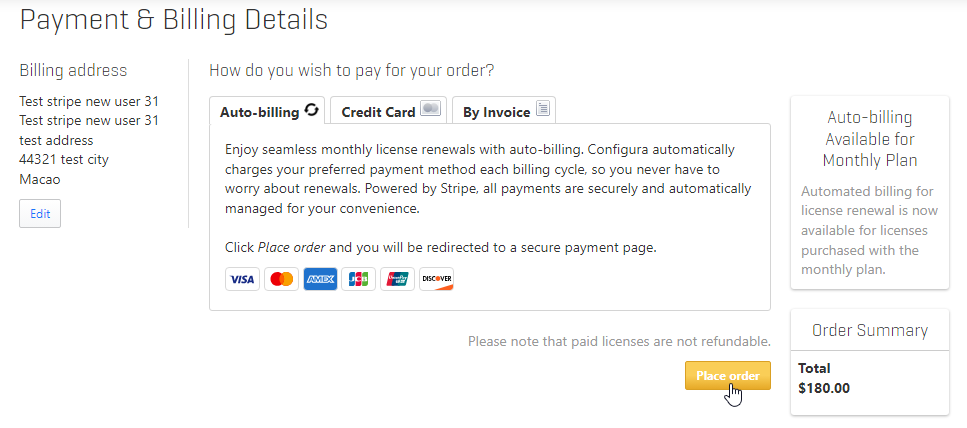Select the By Invoice tab
Viewport: 967px width, 428px height.
tap(504, 110)
